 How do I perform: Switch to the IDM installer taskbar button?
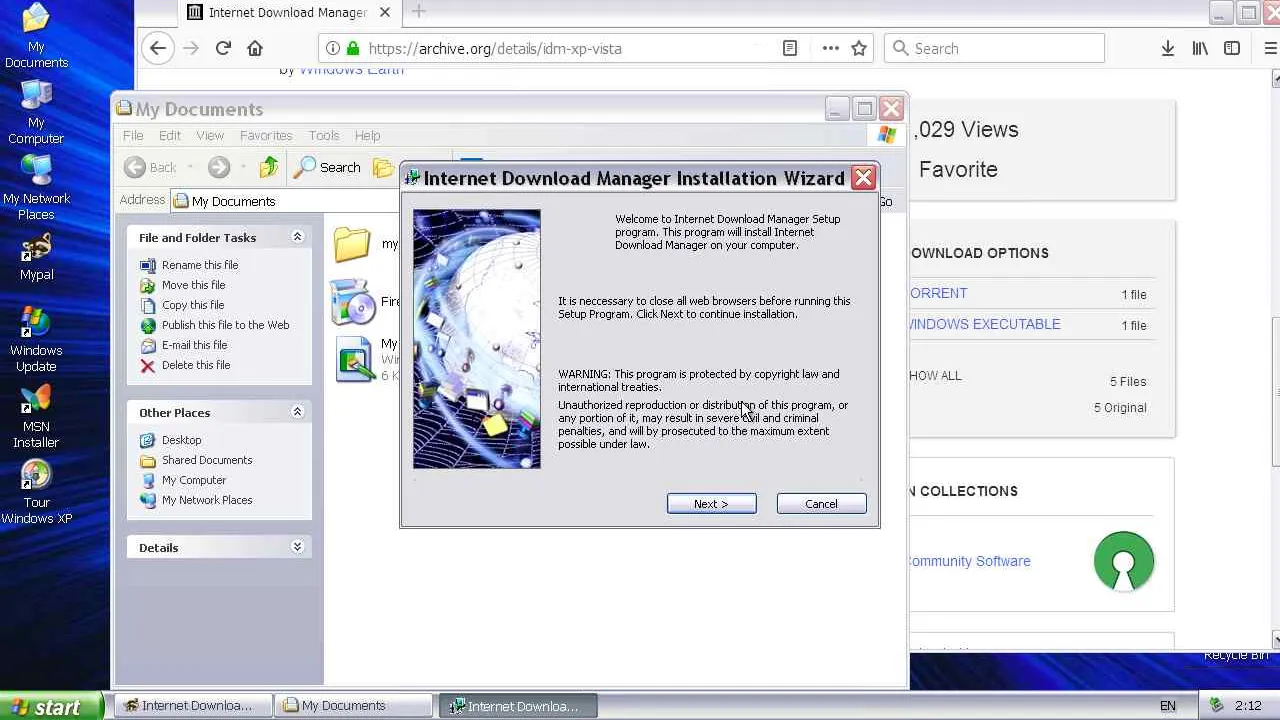pyautogui.click(x=517, y=706)
